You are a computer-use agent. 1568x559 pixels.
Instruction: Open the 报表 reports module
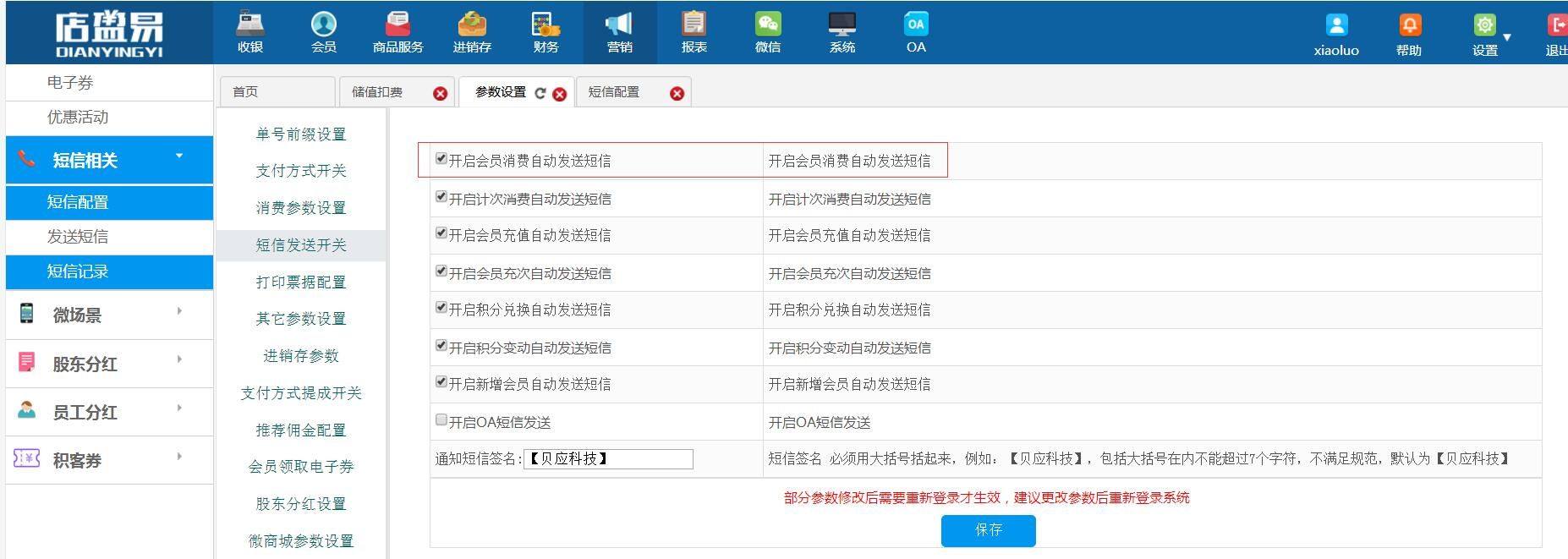point(694,32)
